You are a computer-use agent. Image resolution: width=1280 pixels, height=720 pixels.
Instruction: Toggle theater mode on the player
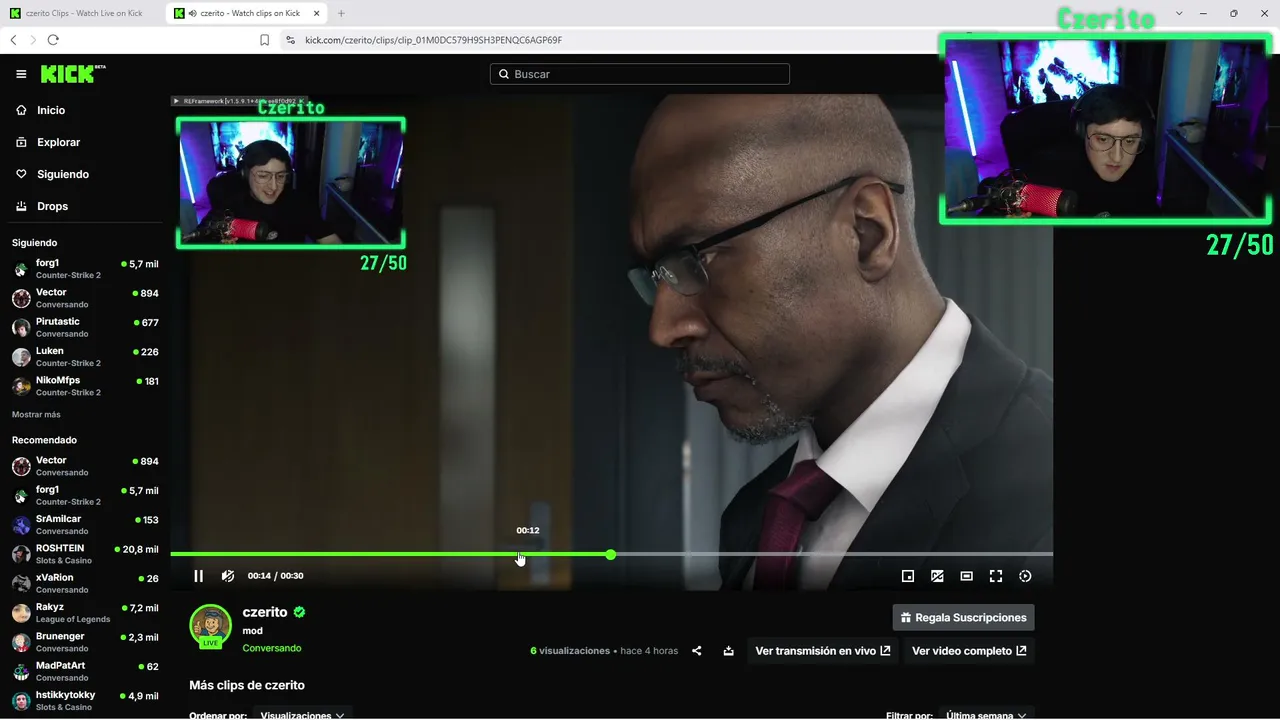point(966,576)
